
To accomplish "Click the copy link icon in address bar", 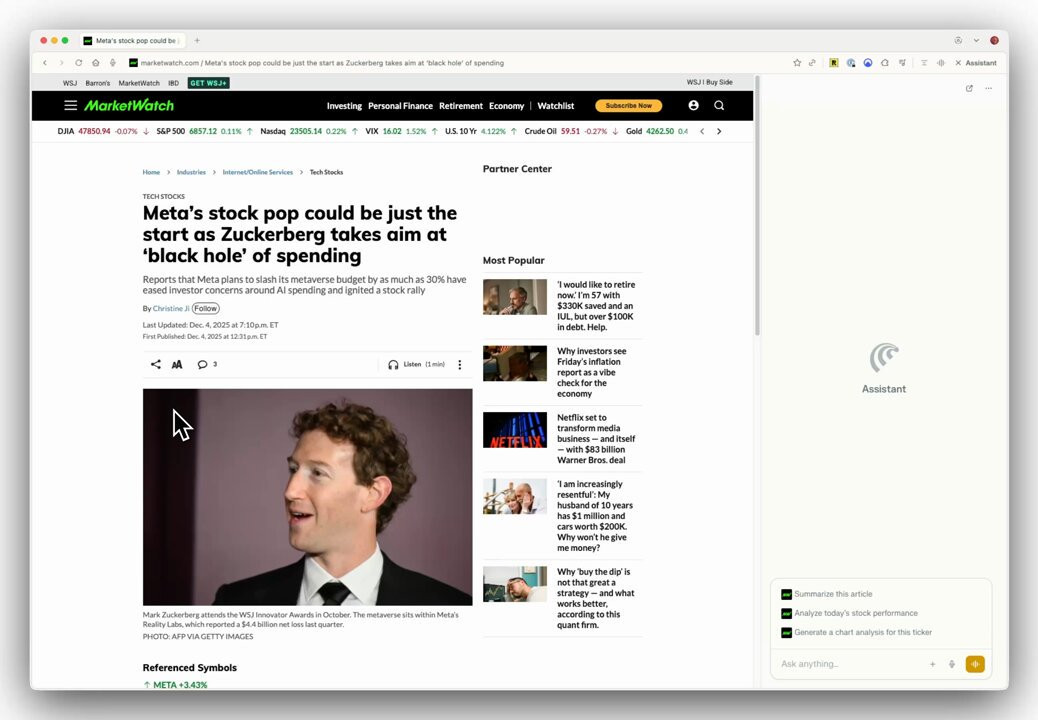I will (812, 63).
